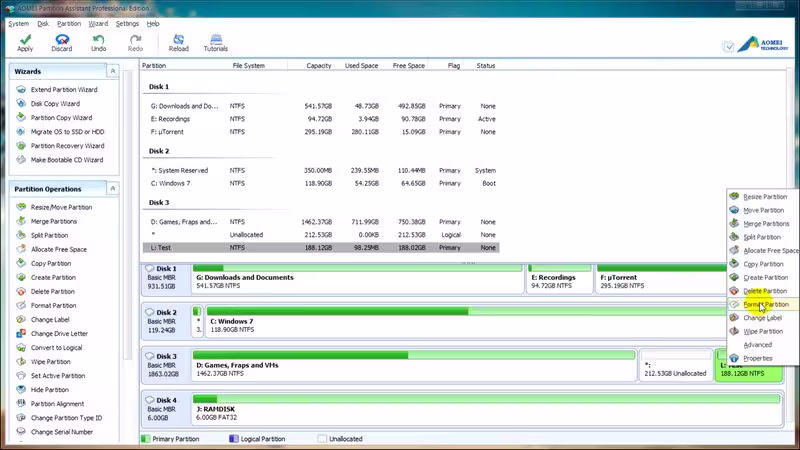Select the System Reserved partition row
The width and height of the screenshot is (800, 450).
[x=321, y=170]
